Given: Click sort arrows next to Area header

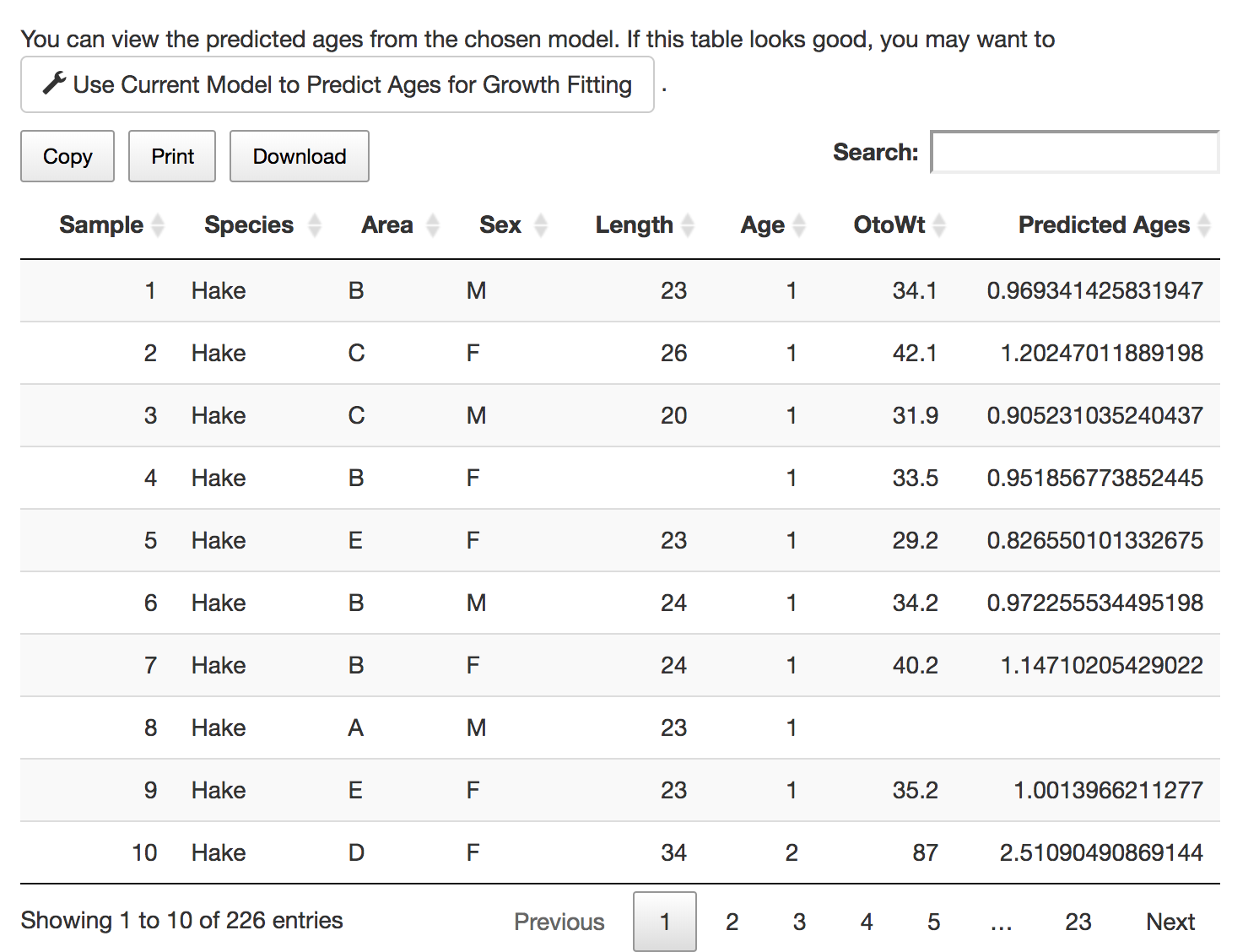Looking at the screenshot, I should click(x=433, y=225).
